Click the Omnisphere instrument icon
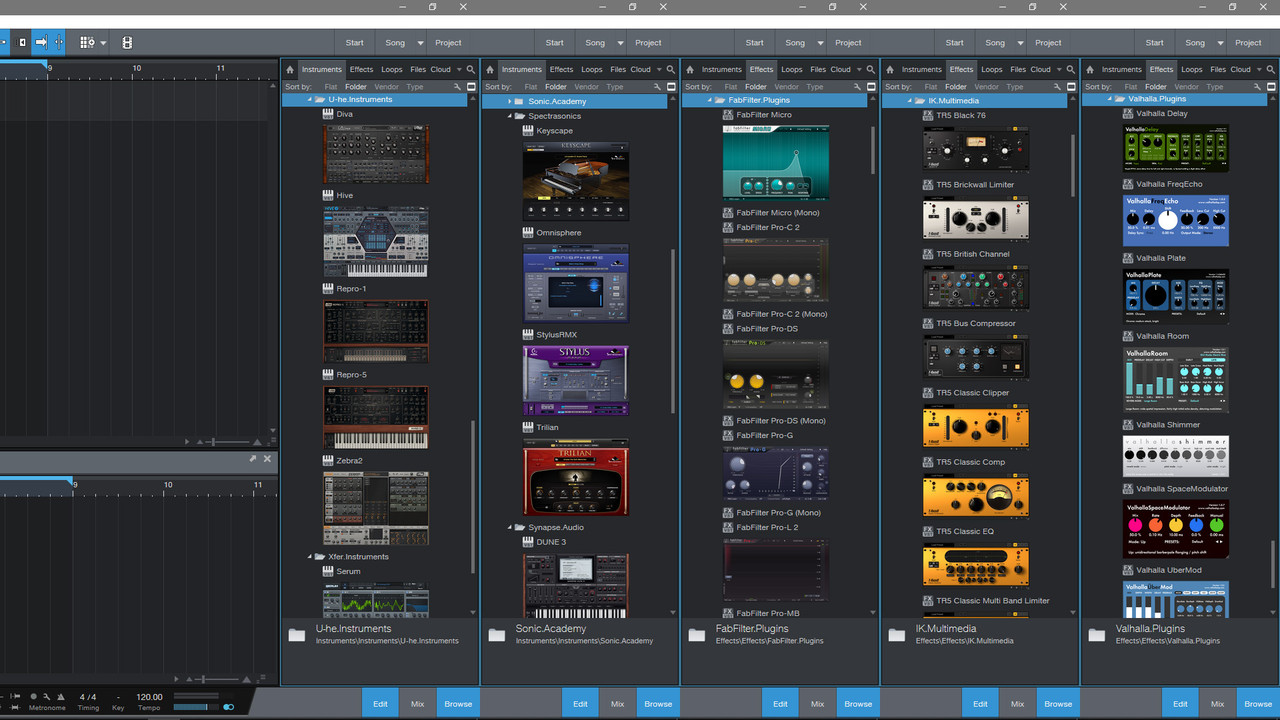 click(x=528, y=233)
